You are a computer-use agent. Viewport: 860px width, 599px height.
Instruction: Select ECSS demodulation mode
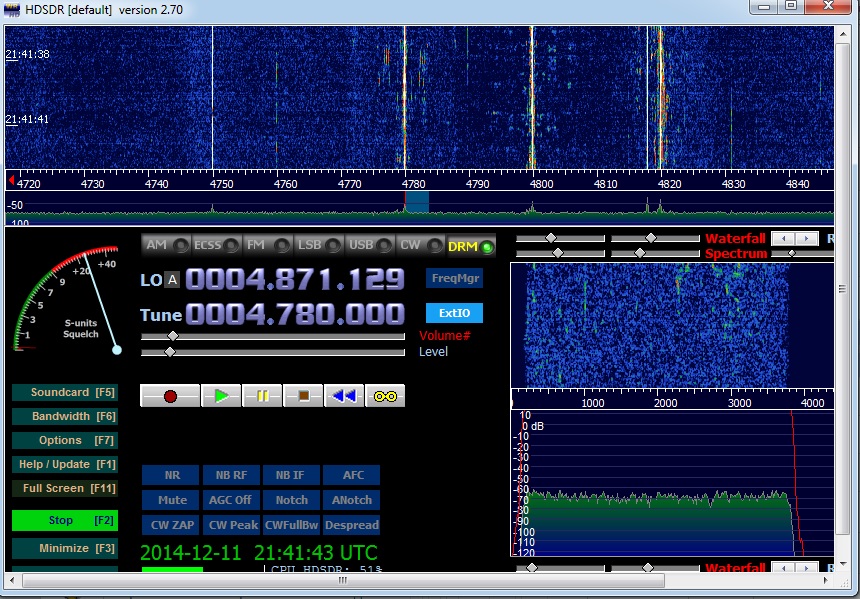pyautogui.click(x=216, y=245)
